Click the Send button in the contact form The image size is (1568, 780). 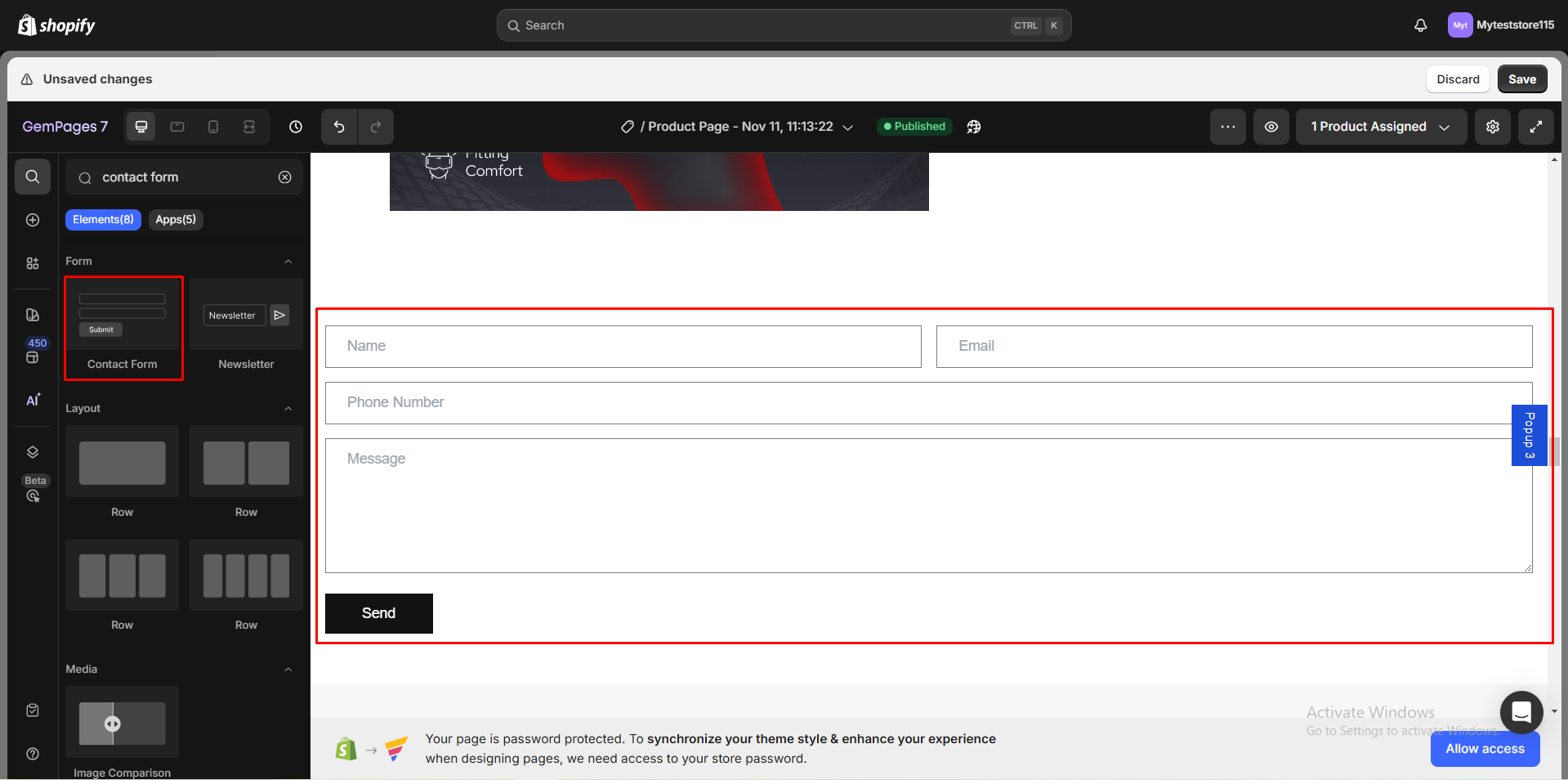tap(378, 613)
